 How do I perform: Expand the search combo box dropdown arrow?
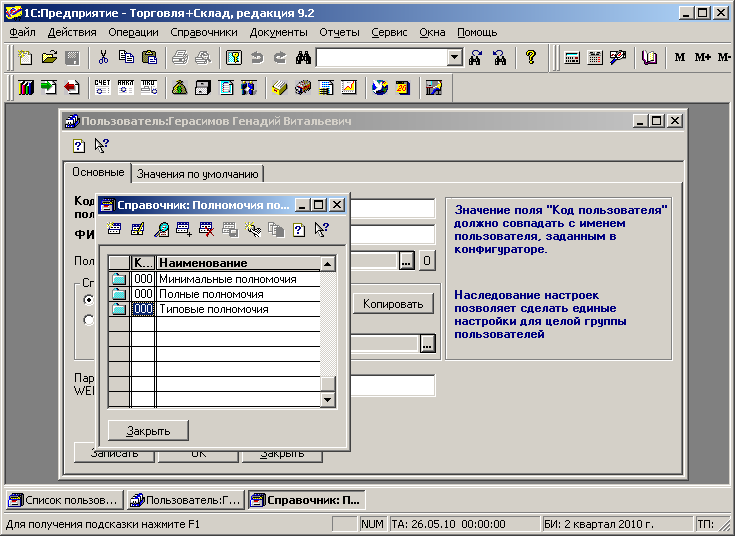pos(454,58)
